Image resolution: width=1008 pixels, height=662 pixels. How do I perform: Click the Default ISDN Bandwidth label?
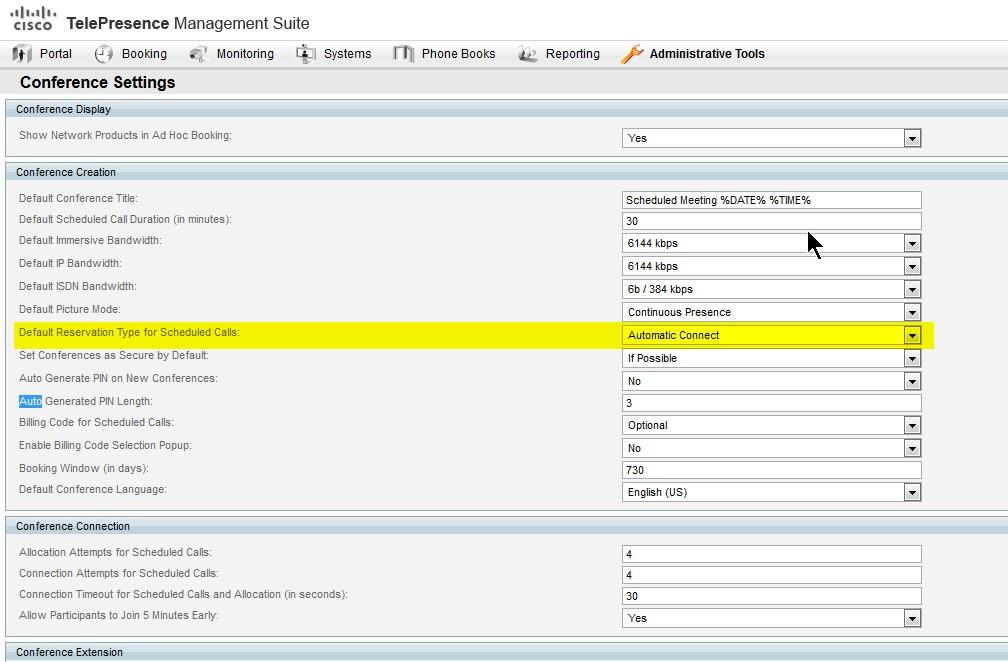pyautogui.click(x=78, y=286)
